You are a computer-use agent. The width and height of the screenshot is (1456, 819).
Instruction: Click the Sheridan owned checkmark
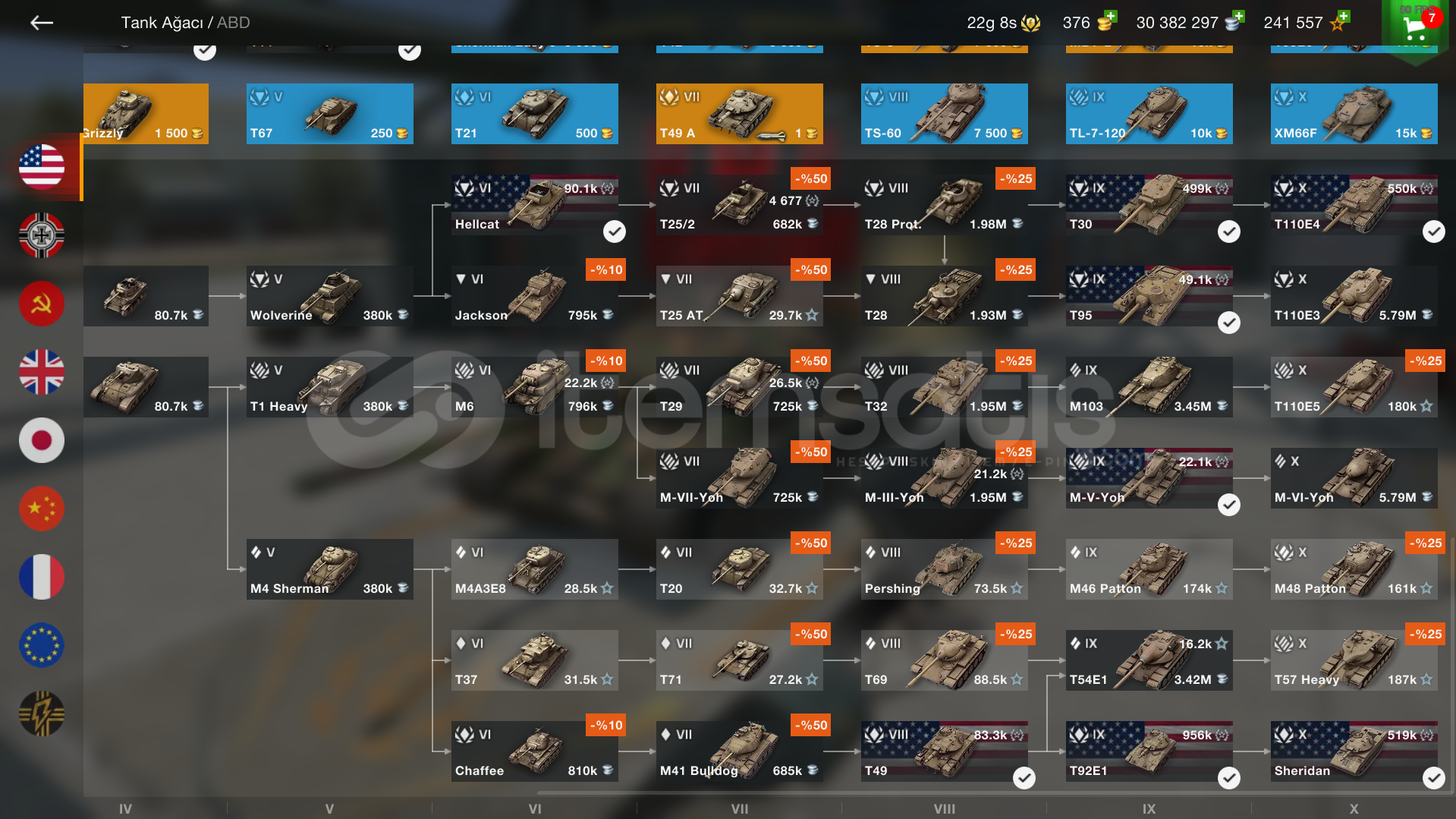point(1434,778)
